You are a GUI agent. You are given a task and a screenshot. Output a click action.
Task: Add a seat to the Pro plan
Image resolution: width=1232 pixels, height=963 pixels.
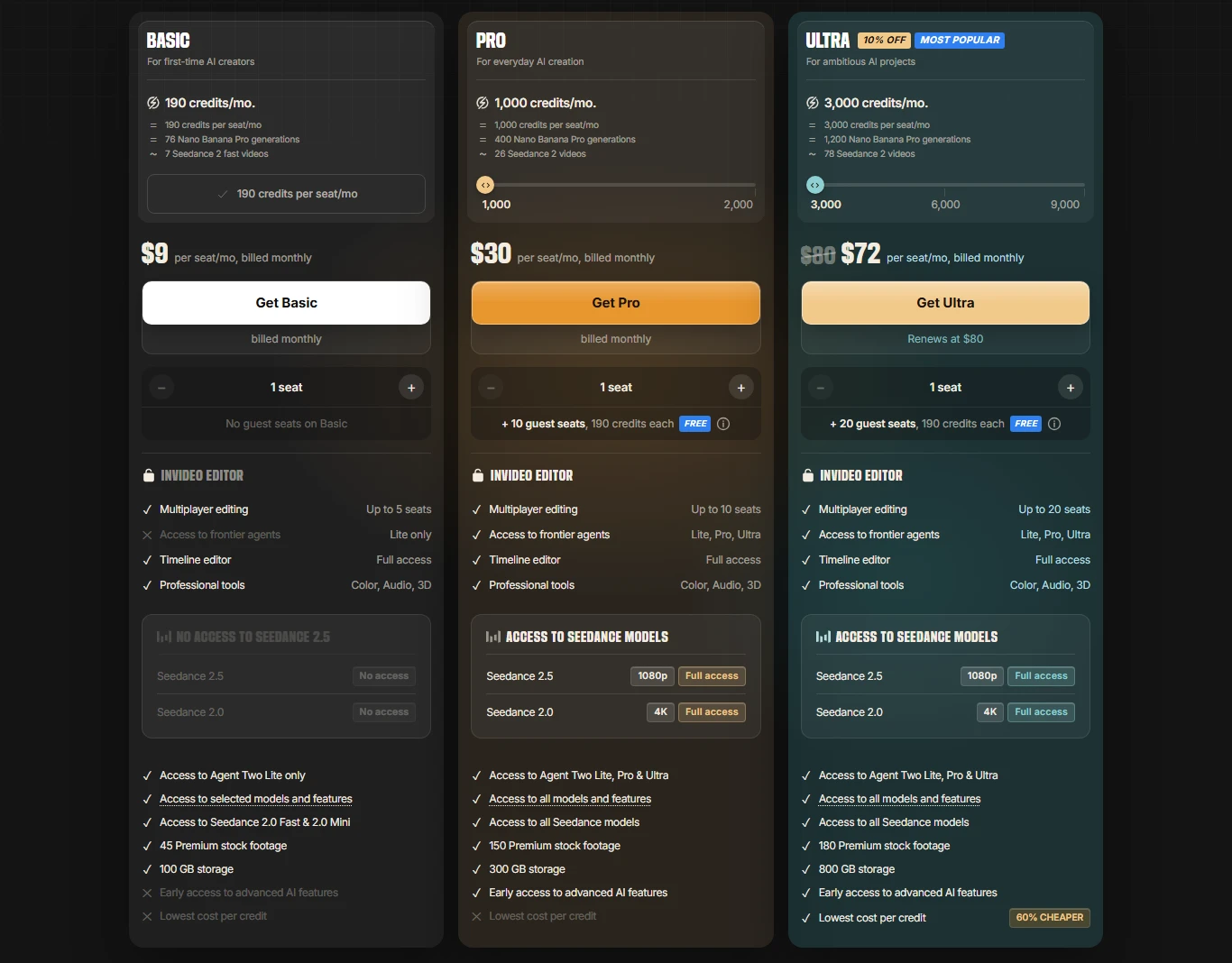[740, 388]
